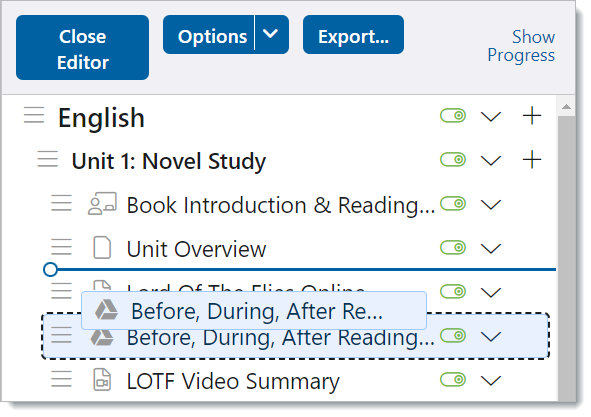Grab the drag handle for Unit Overview
The height and width of the screenshot is (417, 591).
[x=61, y=247]
